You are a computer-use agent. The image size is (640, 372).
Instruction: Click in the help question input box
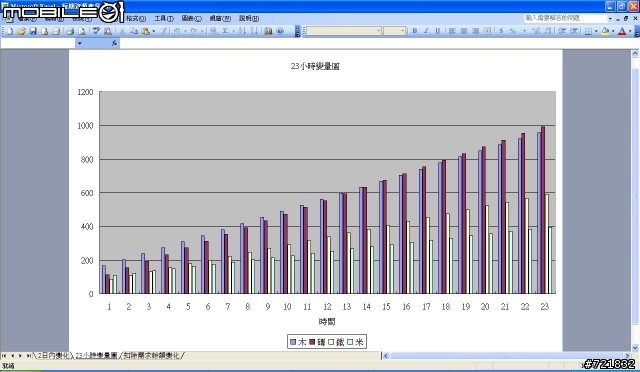565,18
